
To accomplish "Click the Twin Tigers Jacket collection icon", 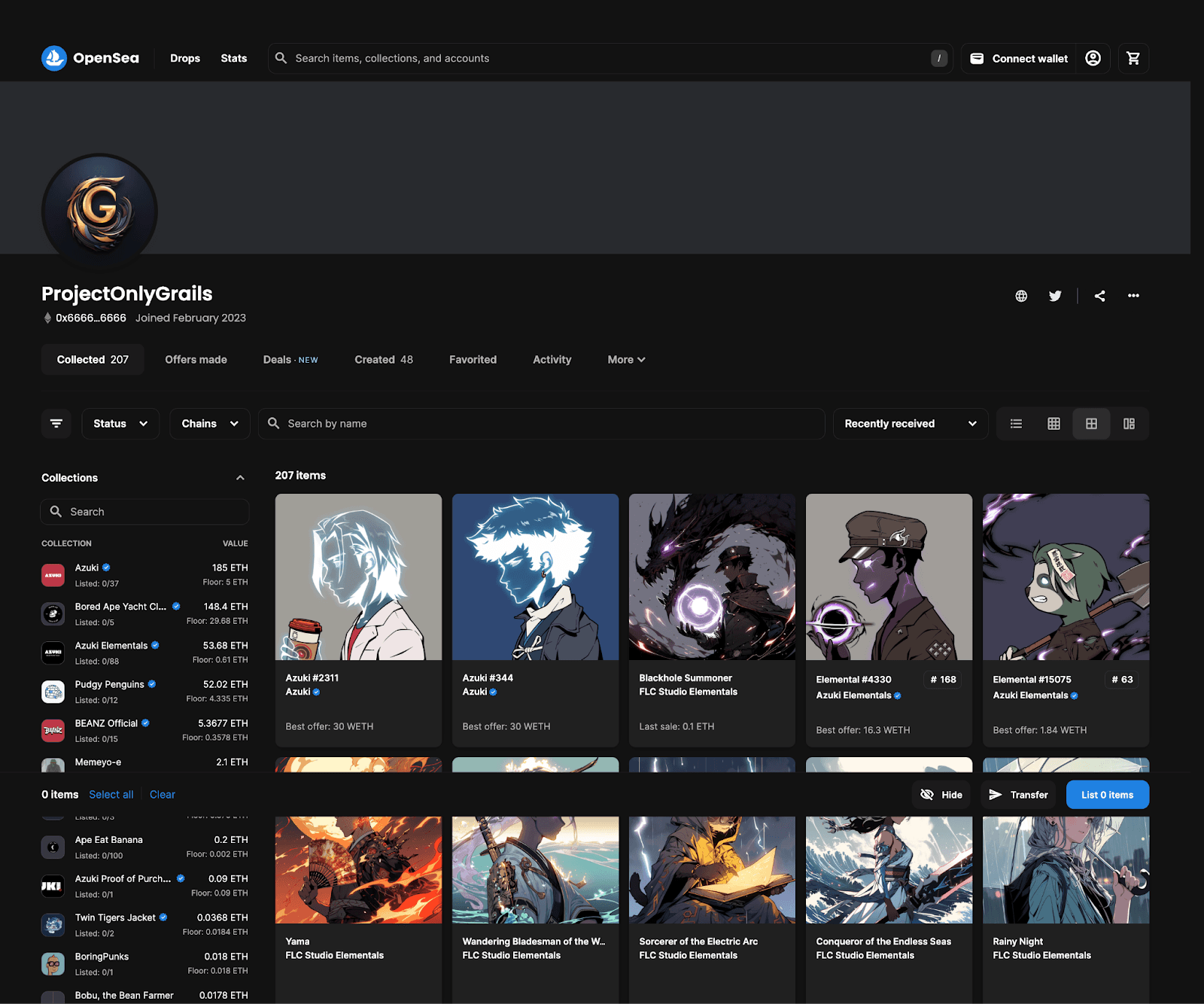I will (53, 925).
